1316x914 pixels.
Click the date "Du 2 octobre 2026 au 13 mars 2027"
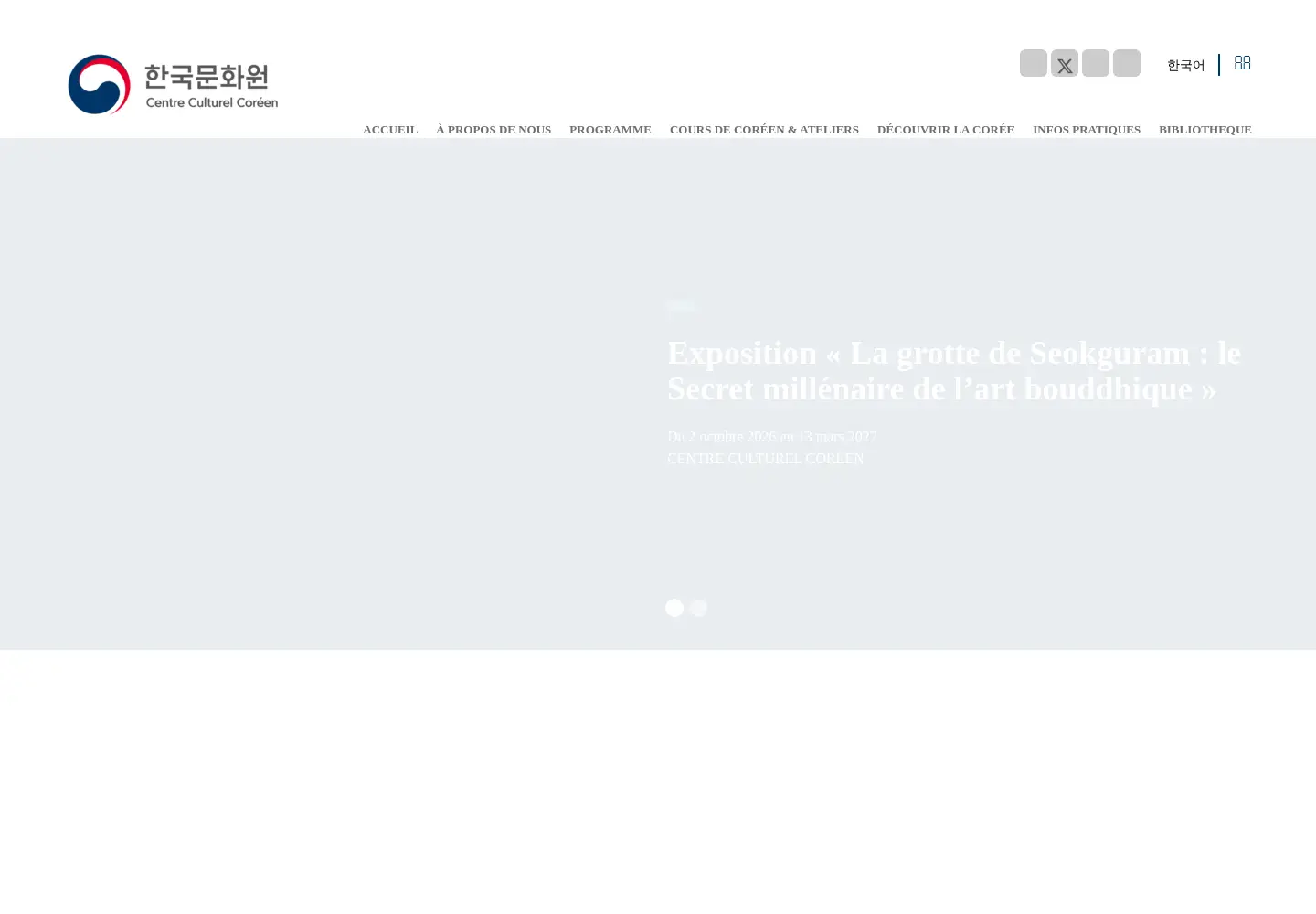point(772,437)
